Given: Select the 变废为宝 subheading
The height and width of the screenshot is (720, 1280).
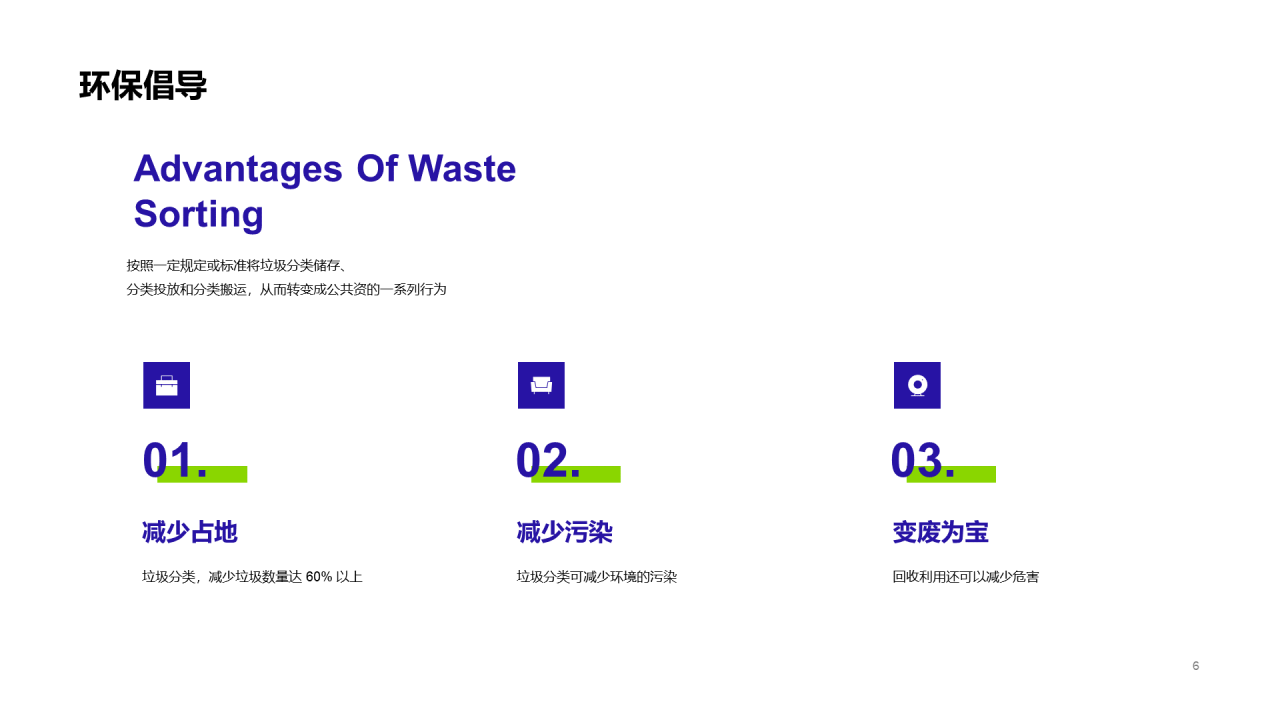Looking at the screenshot, I should [x=941, y=532].
